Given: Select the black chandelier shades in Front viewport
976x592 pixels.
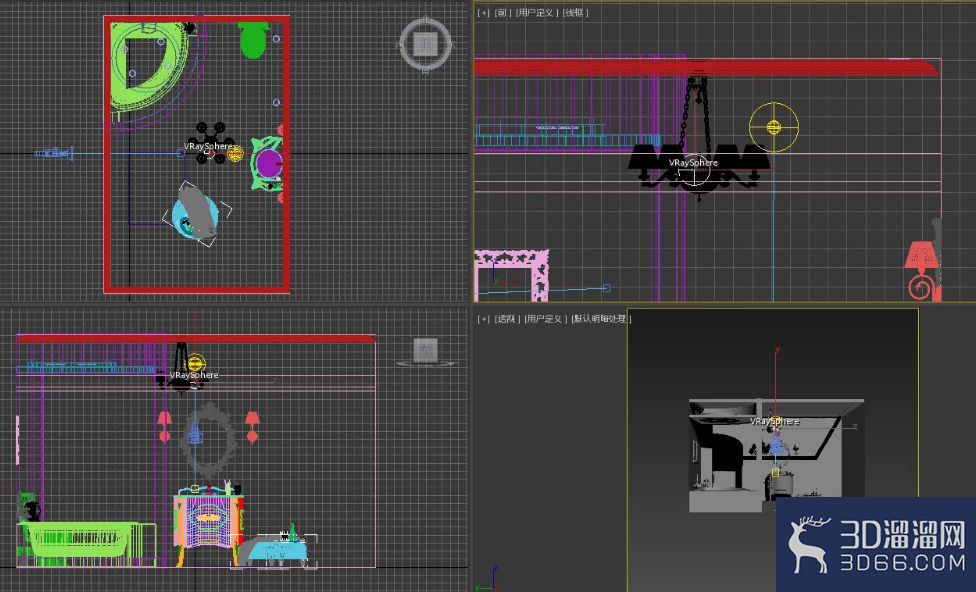Looking at the screenshot, I should tap(698, 157).
